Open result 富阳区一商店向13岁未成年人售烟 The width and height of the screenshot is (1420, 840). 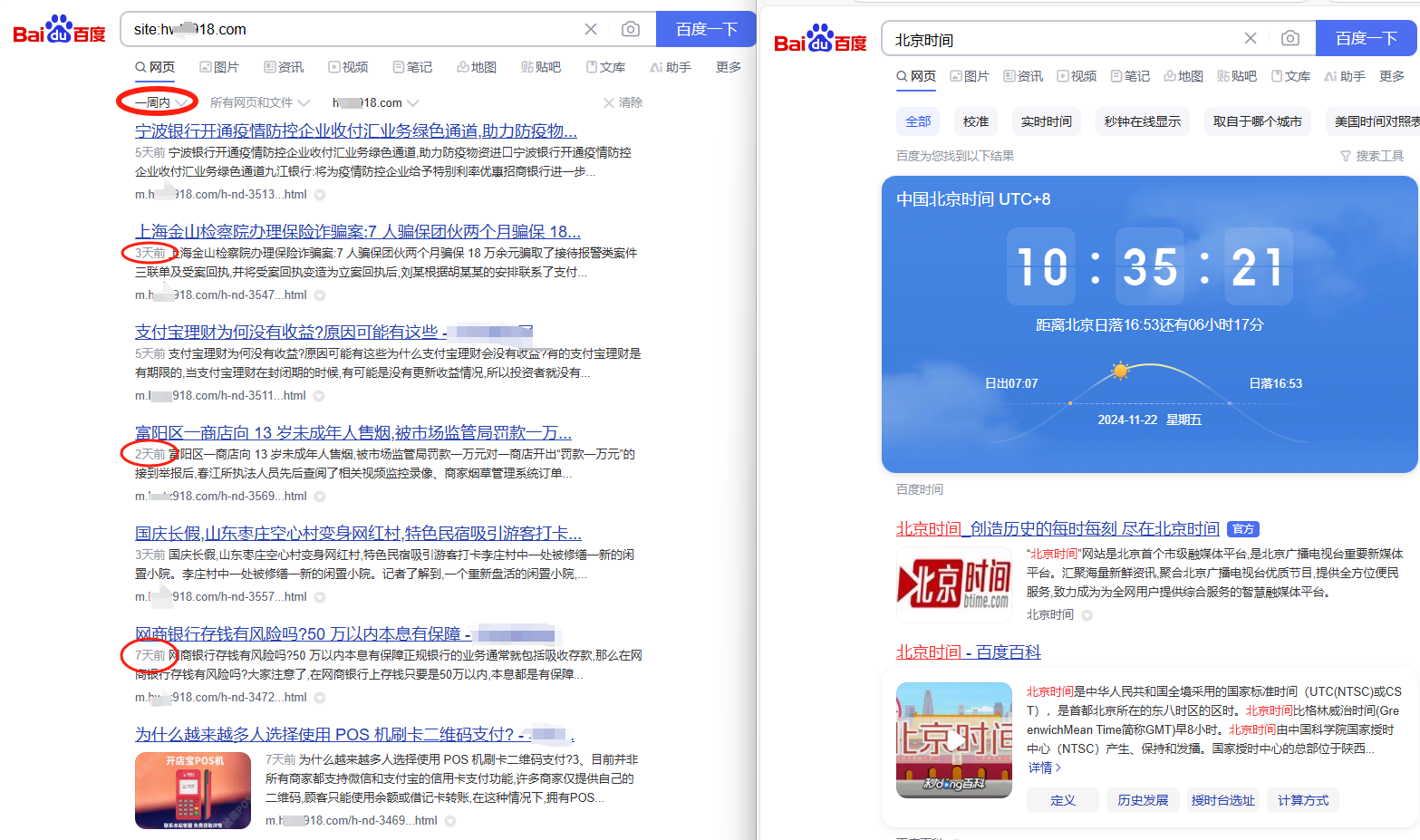pos(353,433)
